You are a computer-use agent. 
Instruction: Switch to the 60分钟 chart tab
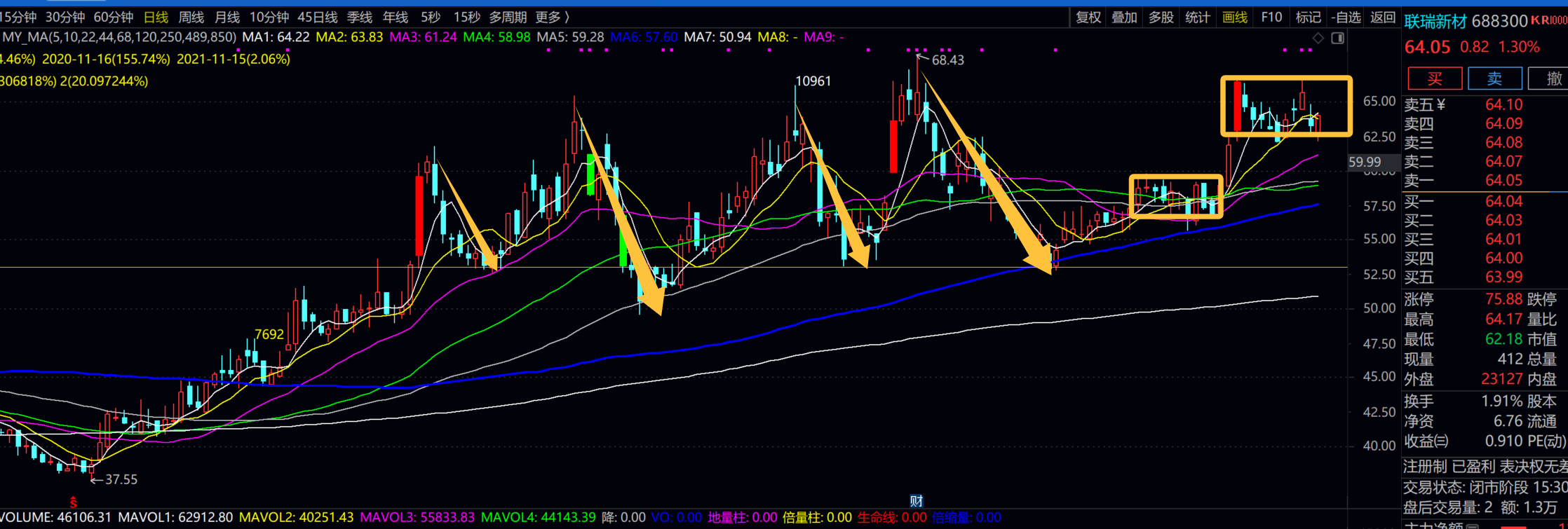[x=113, y=18]
